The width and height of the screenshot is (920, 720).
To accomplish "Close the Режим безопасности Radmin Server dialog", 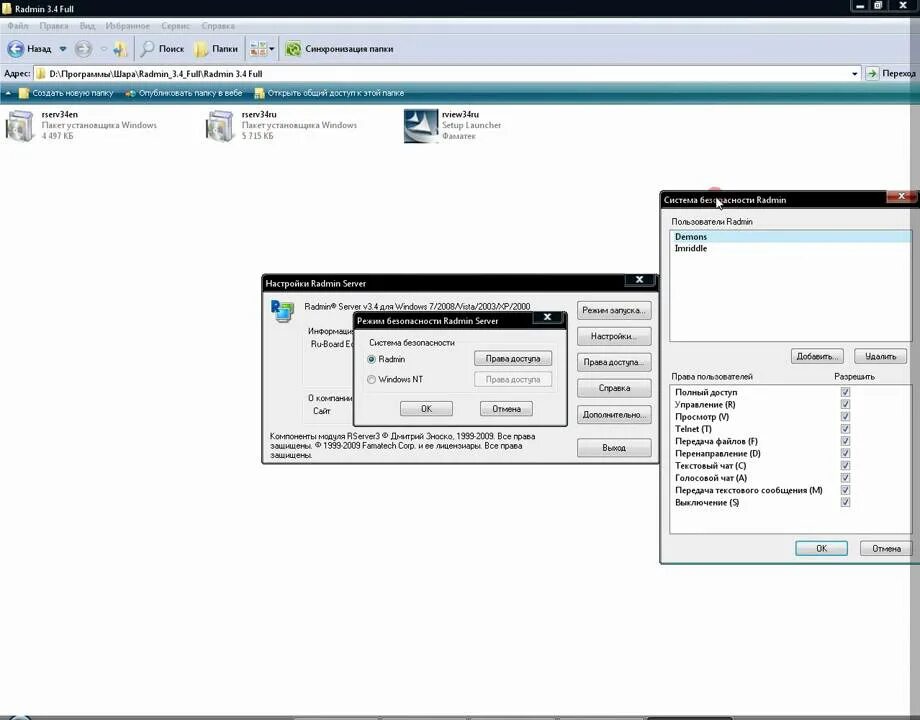I will click(547, 317).
